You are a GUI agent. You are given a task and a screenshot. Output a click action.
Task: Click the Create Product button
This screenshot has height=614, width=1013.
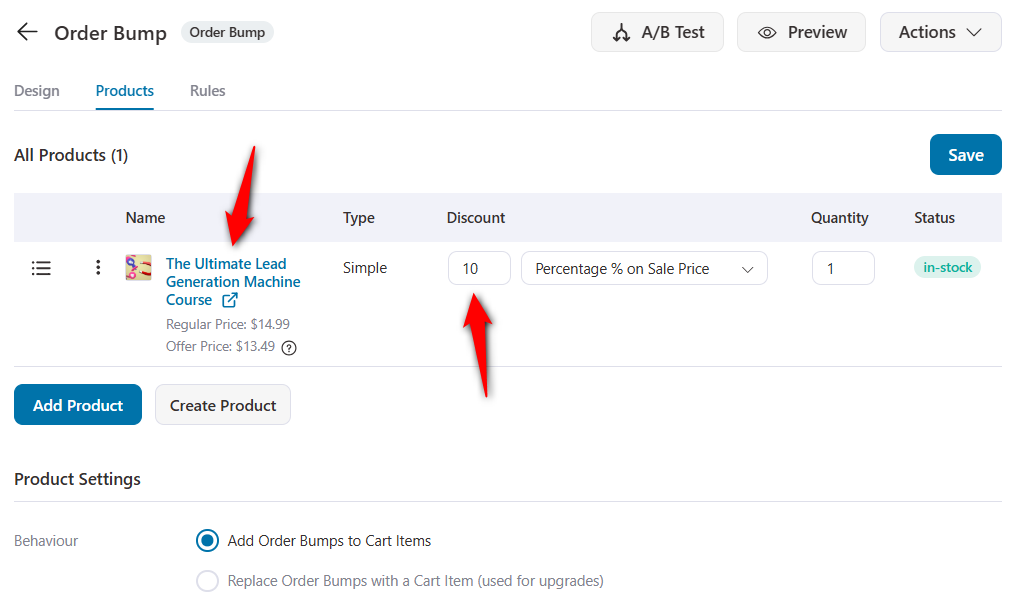pos(223,405)
